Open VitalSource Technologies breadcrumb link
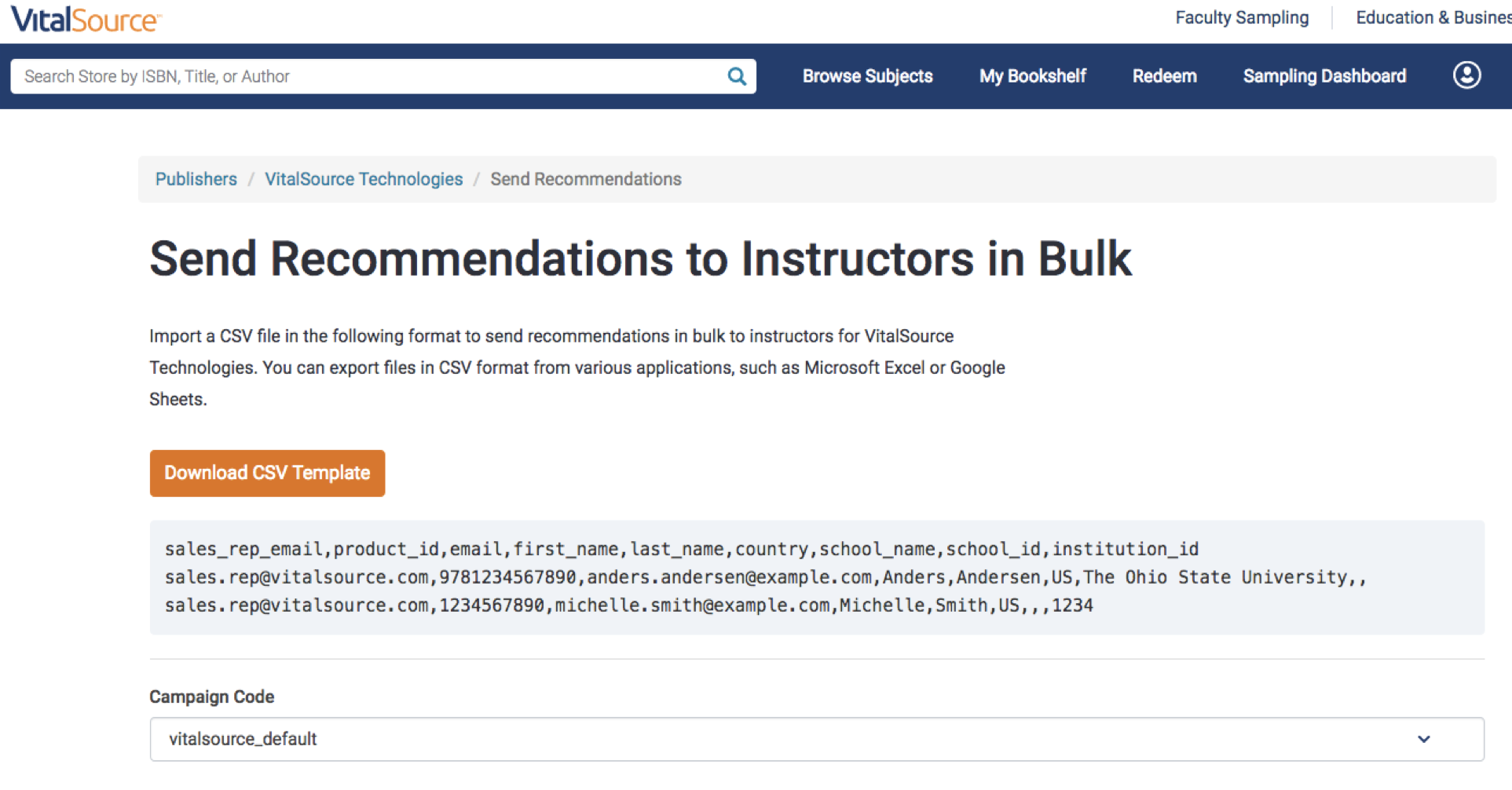The image size is (1512, 790). [364, 179]
